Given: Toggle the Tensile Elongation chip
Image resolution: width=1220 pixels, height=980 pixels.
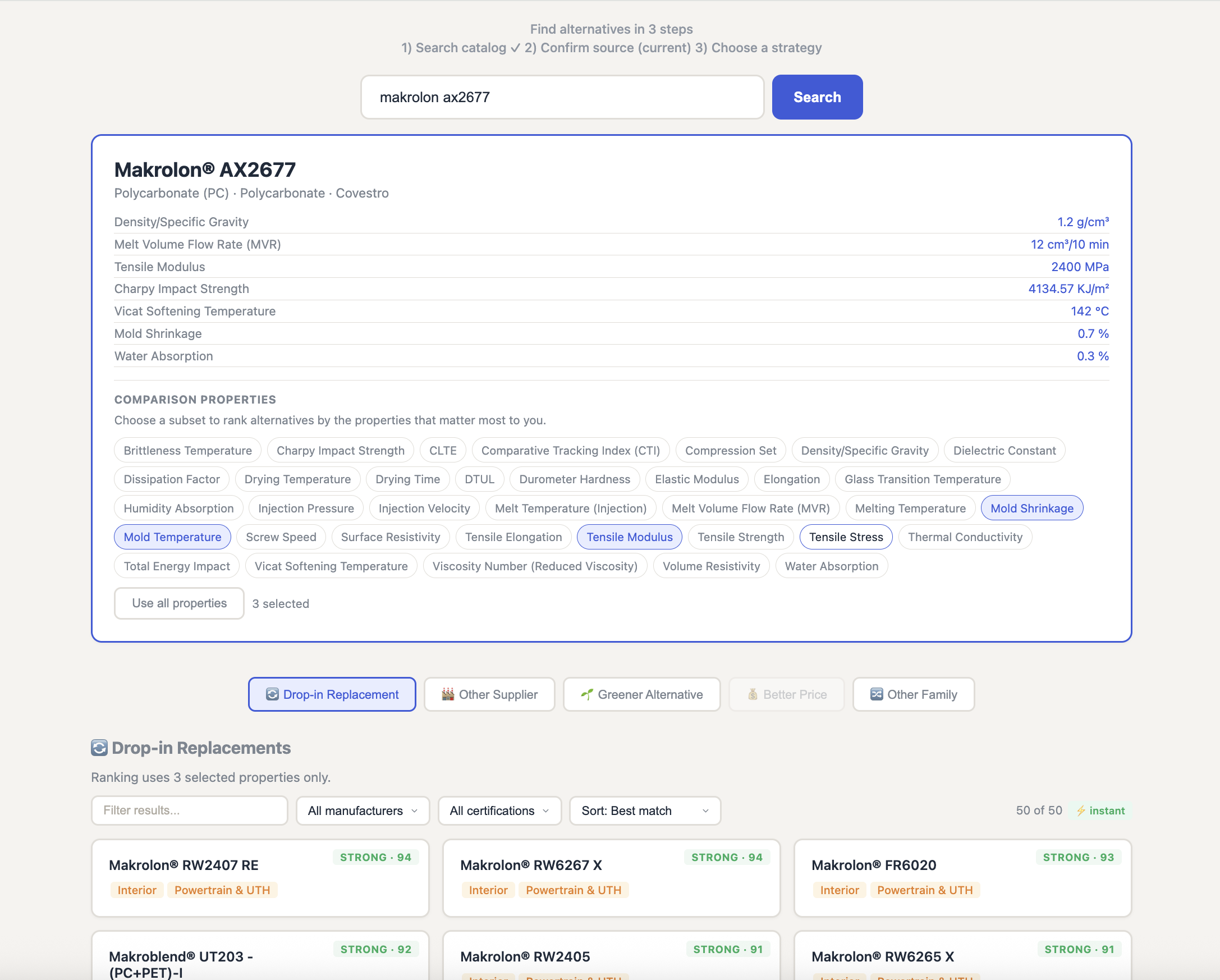Looking at the screenshot, I should pos(513,537).
